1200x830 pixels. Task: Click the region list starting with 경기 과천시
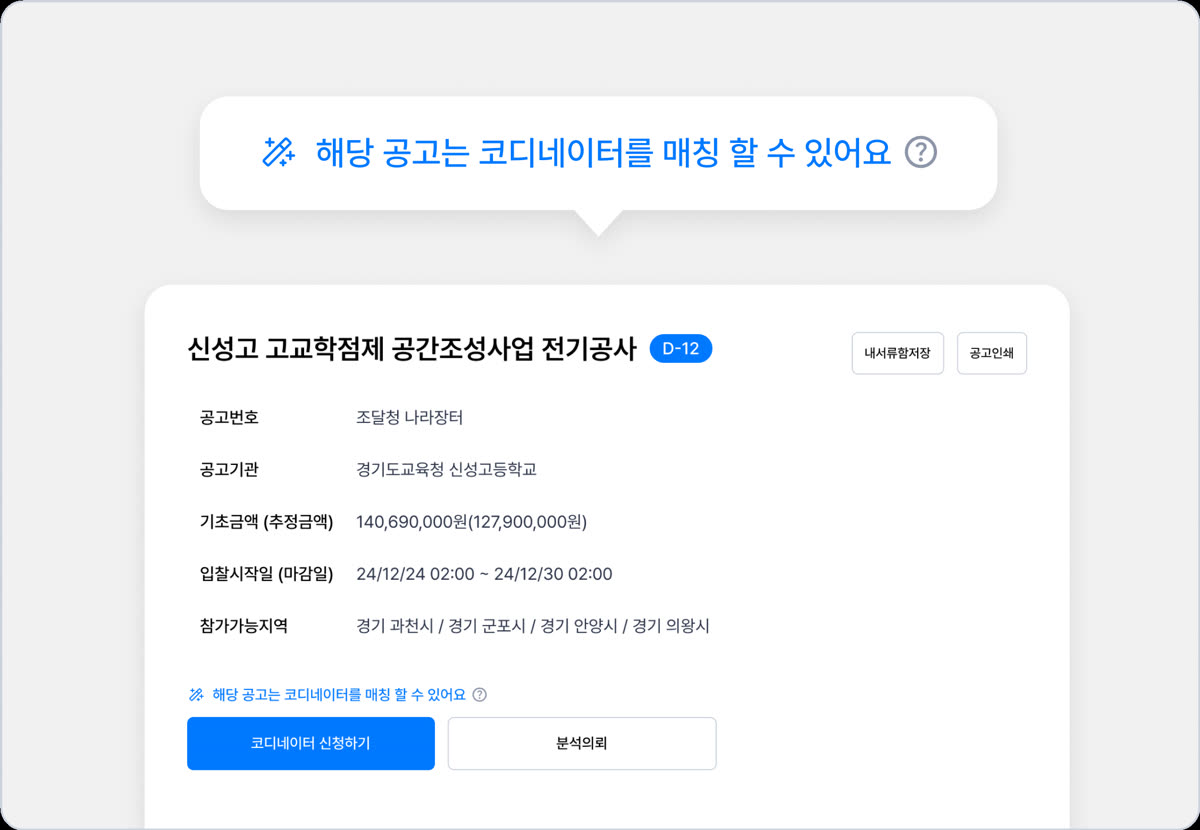coord(533,626)
